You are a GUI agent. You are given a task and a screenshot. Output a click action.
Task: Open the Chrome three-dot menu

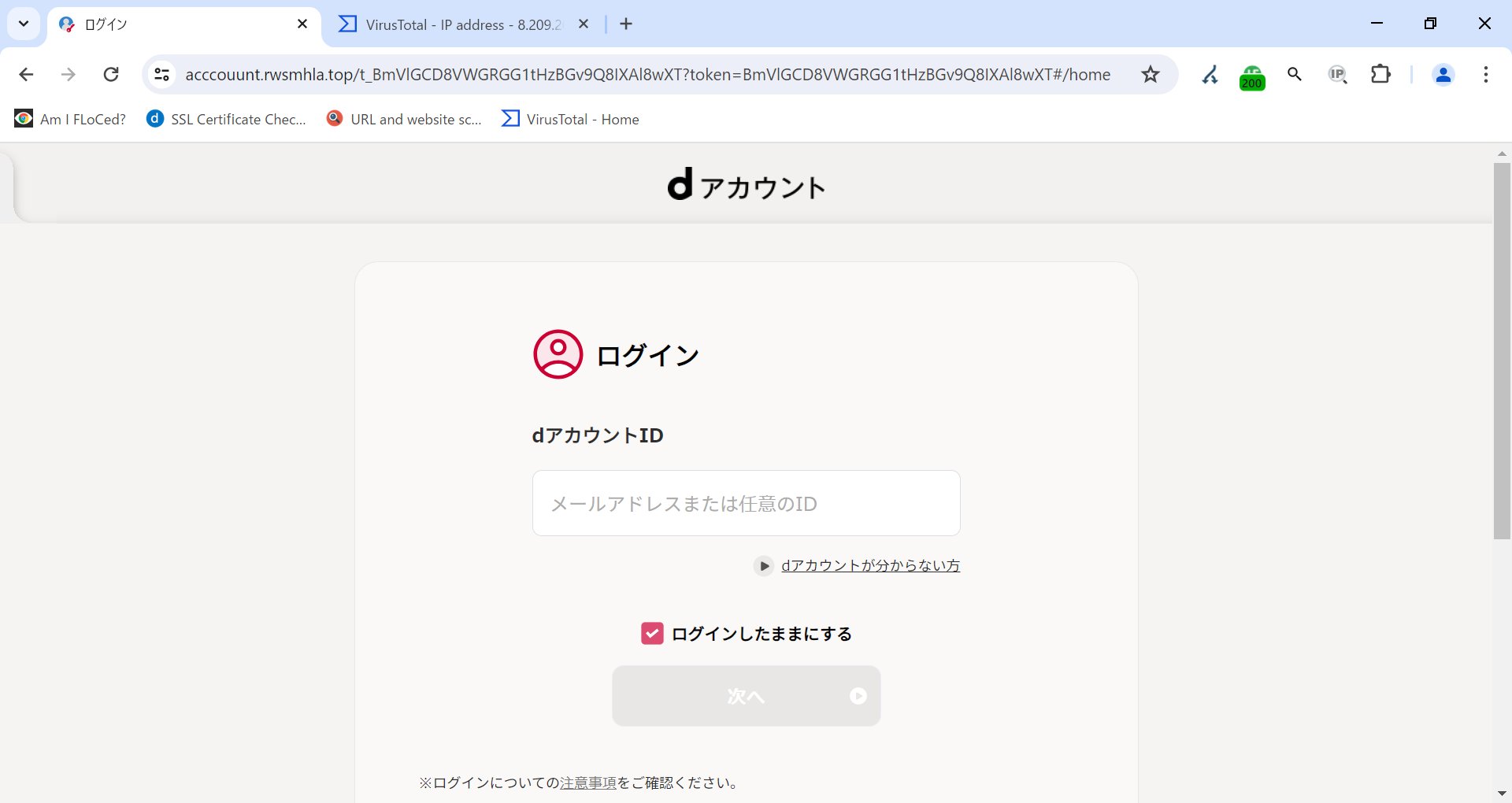[1485, 75]
